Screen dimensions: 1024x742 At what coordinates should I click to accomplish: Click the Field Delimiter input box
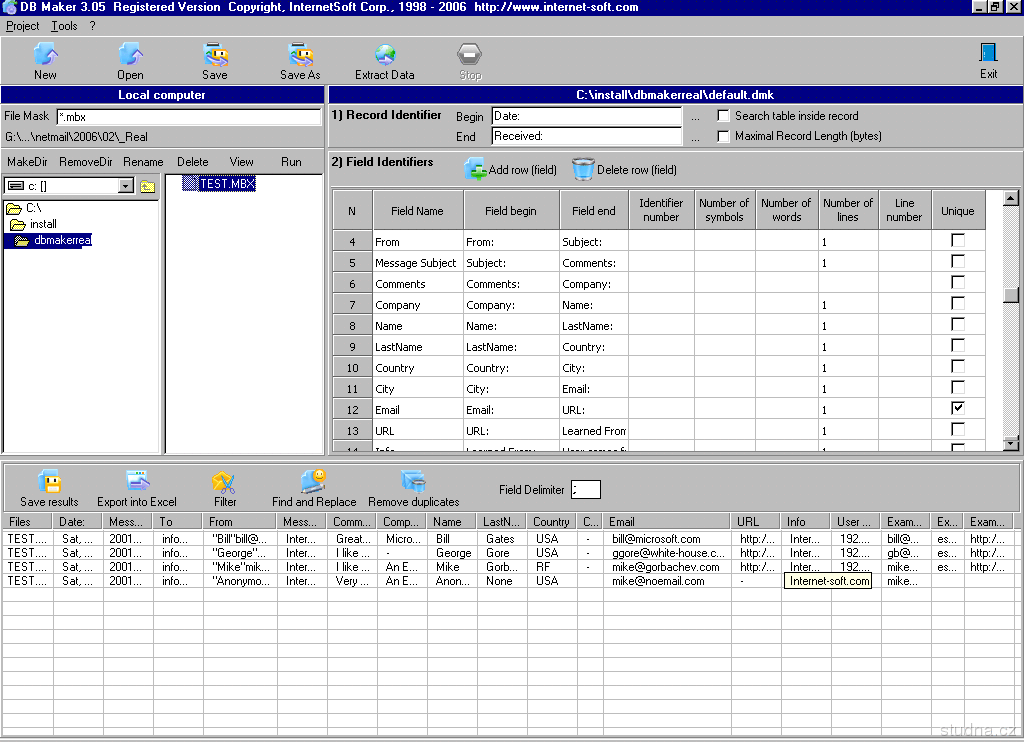(x=586, y=489)
